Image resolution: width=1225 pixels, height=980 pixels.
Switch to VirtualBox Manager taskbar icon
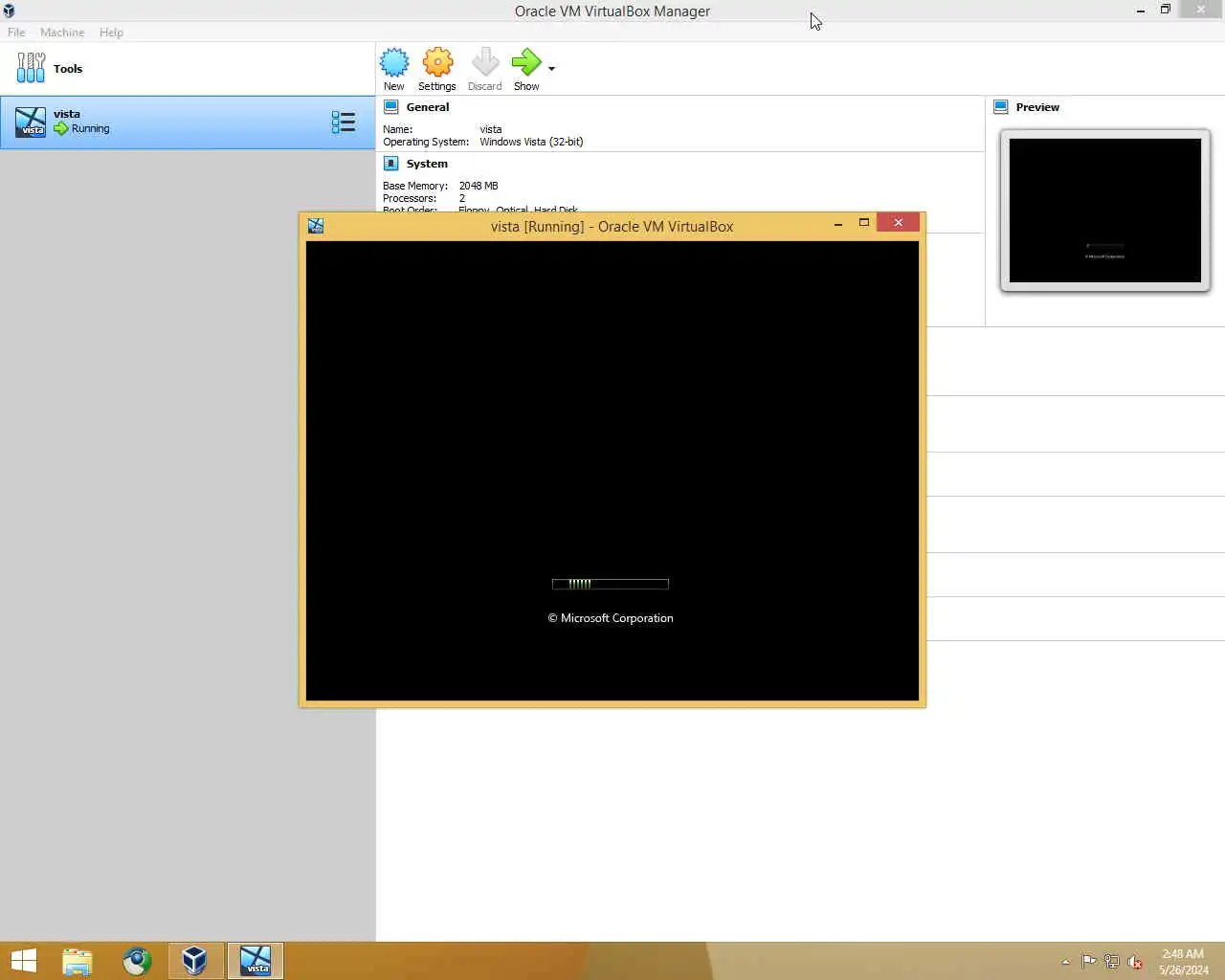coord(195,961)
